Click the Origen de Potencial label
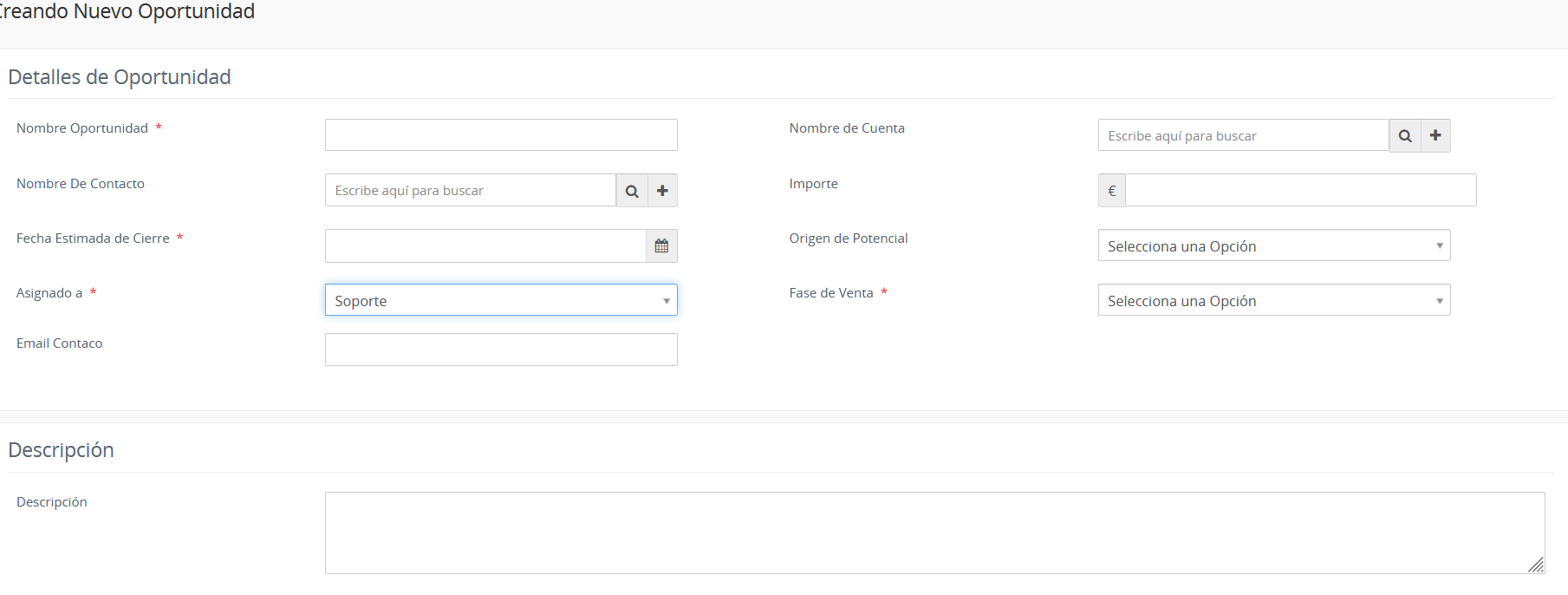This screenshot has height=595, width=1568. [x=849, y=239]
